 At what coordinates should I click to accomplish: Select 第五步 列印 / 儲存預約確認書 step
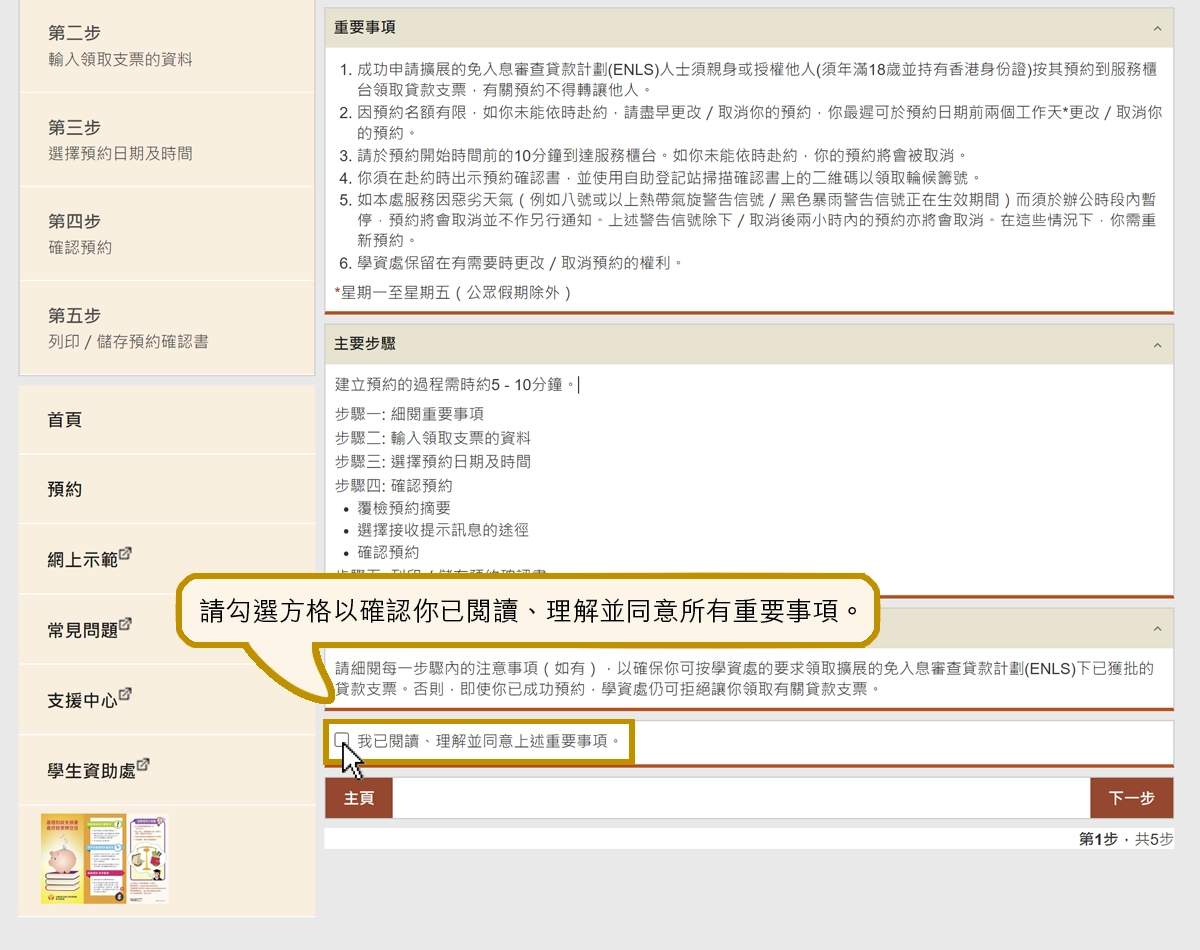click(x=166, y=328)
